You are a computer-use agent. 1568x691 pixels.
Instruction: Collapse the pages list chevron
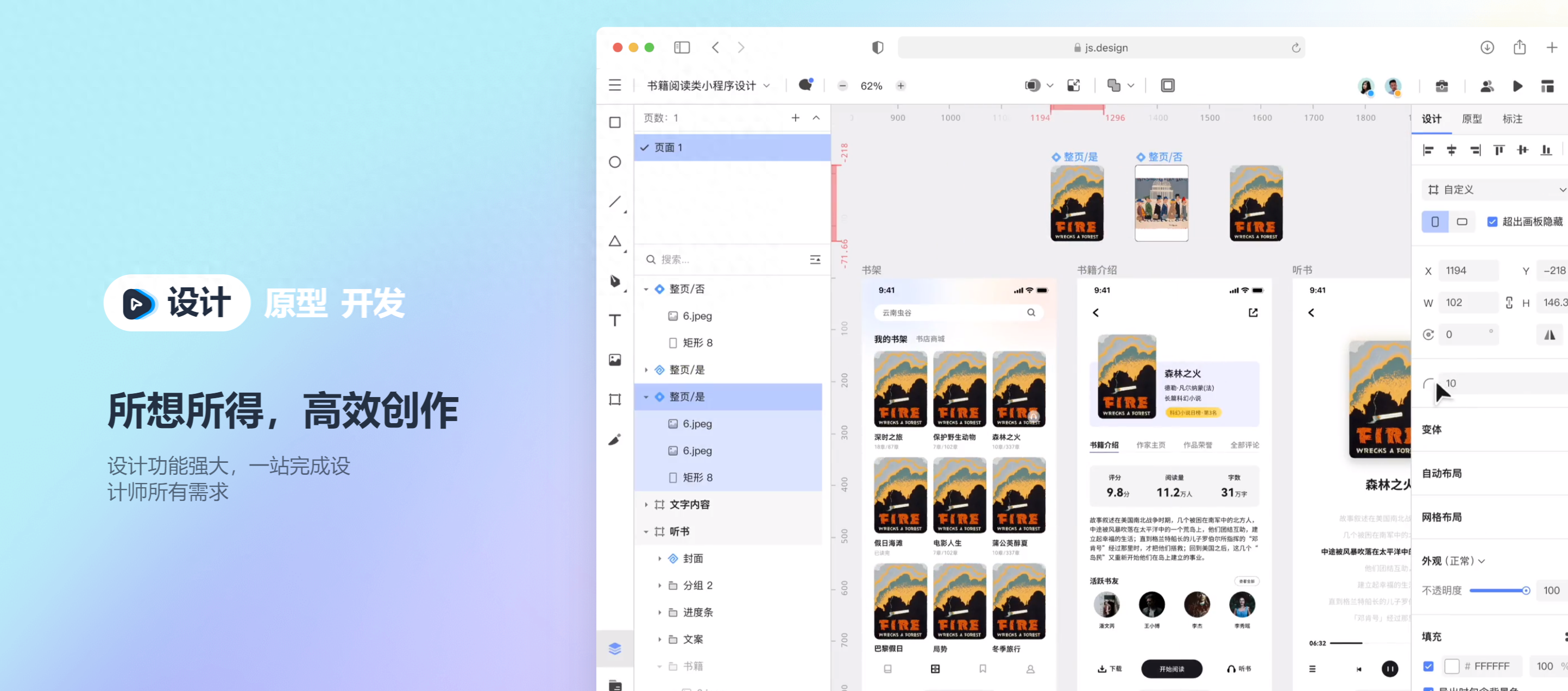point(816,117)
